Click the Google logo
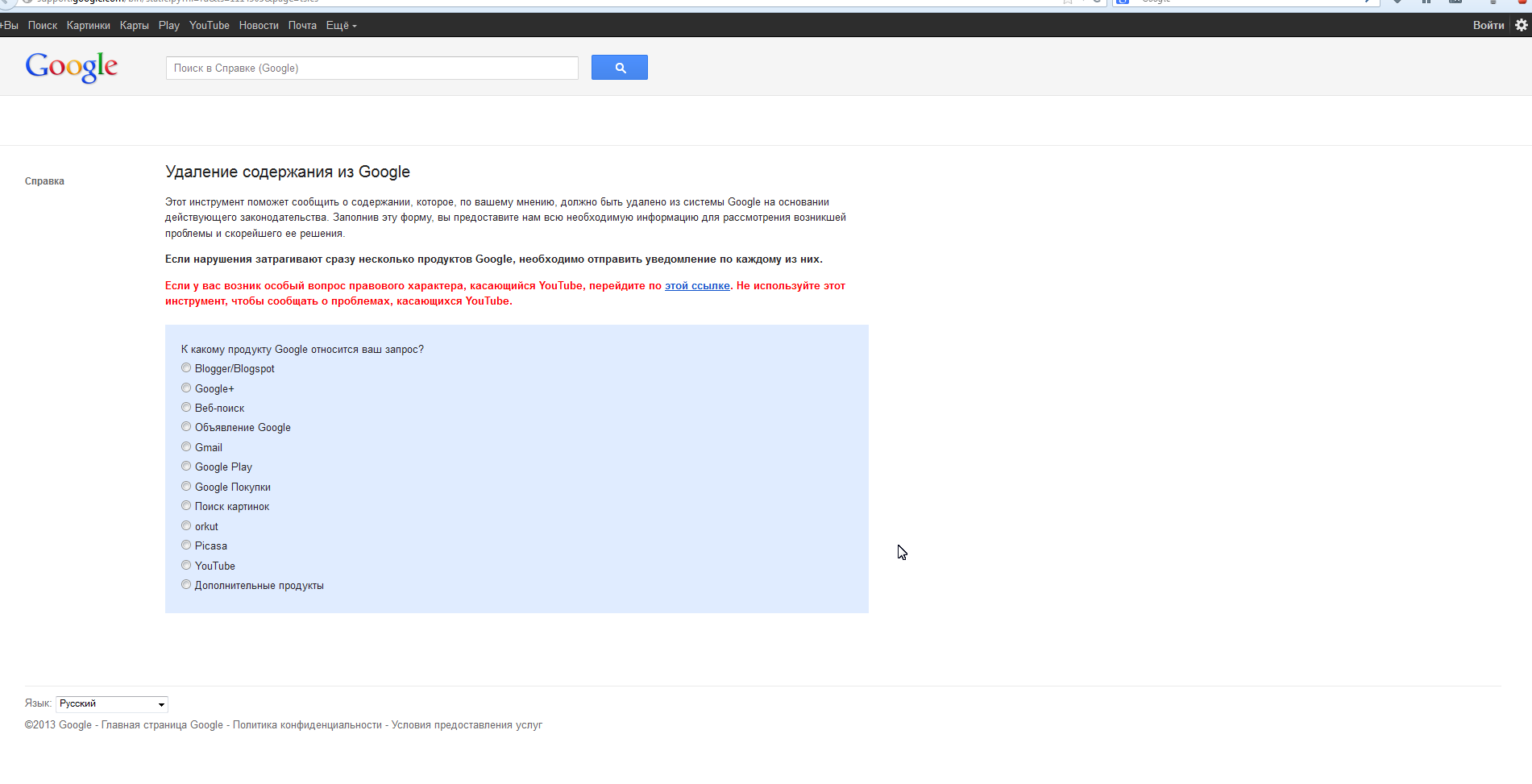Image resolution: width=1532 pixels, height=784 pixels. click(72, 67)
